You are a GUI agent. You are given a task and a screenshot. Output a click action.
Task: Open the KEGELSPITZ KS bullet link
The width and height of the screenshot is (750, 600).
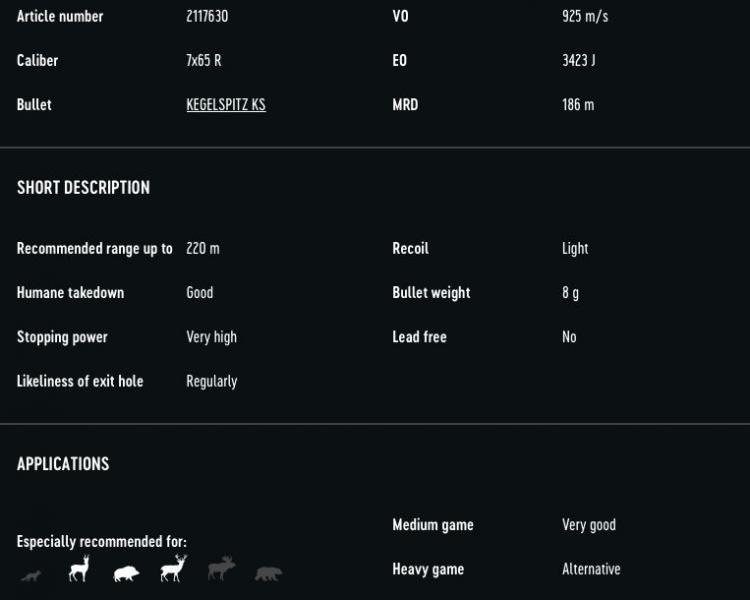tap(226, 105)
